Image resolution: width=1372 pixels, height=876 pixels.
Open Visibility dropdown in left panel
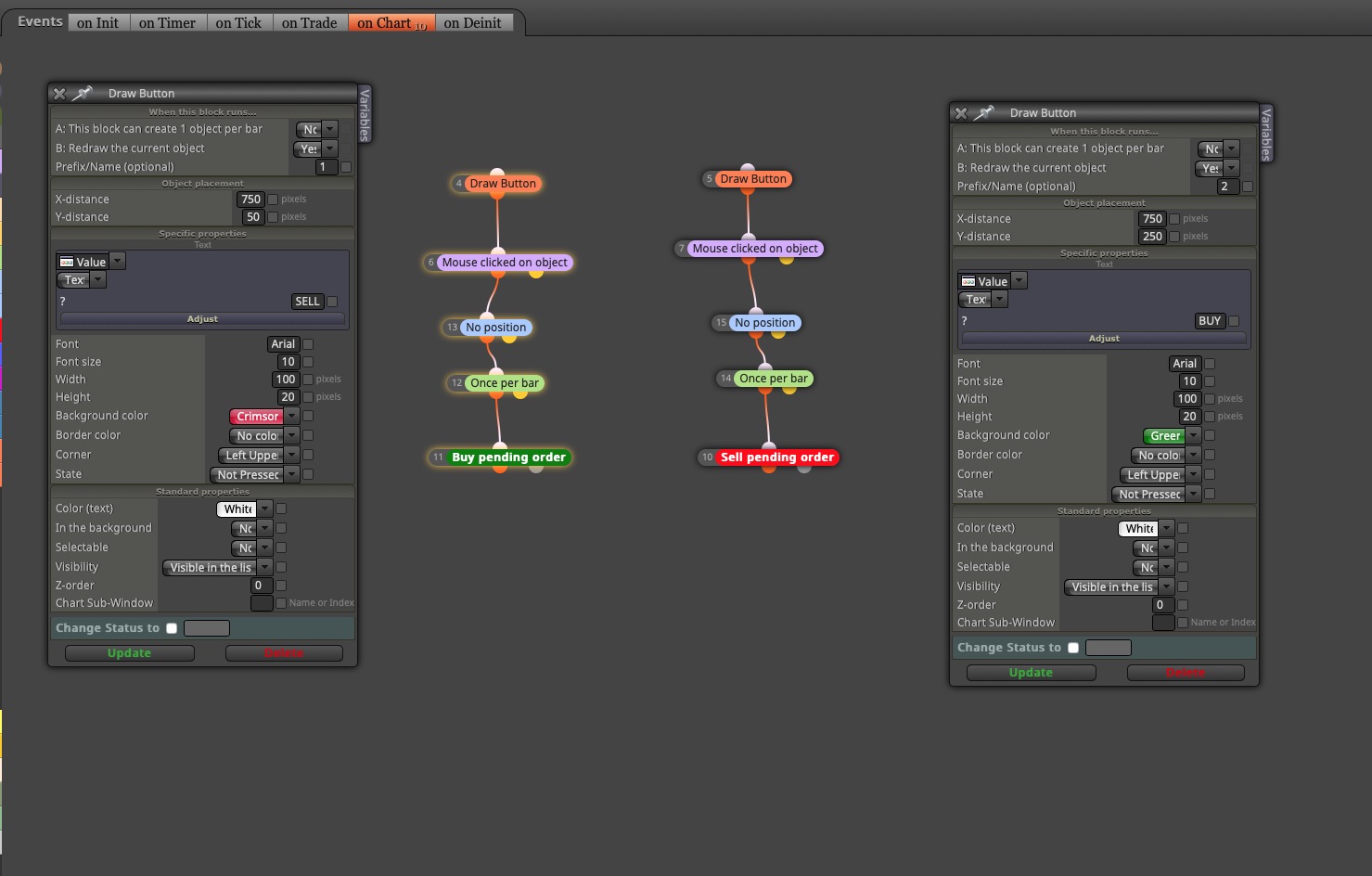pyautogui.click(x=217, y=567)
